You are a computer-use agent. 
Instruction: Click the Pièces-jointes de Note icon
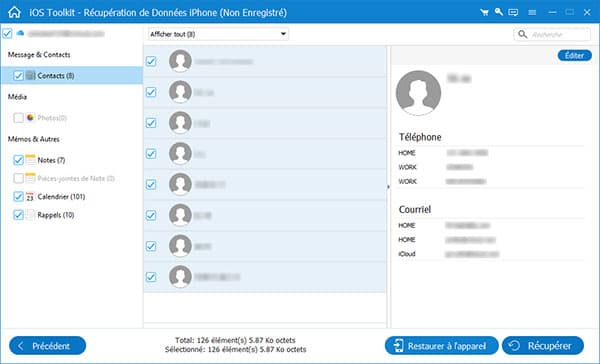point(30,178)
